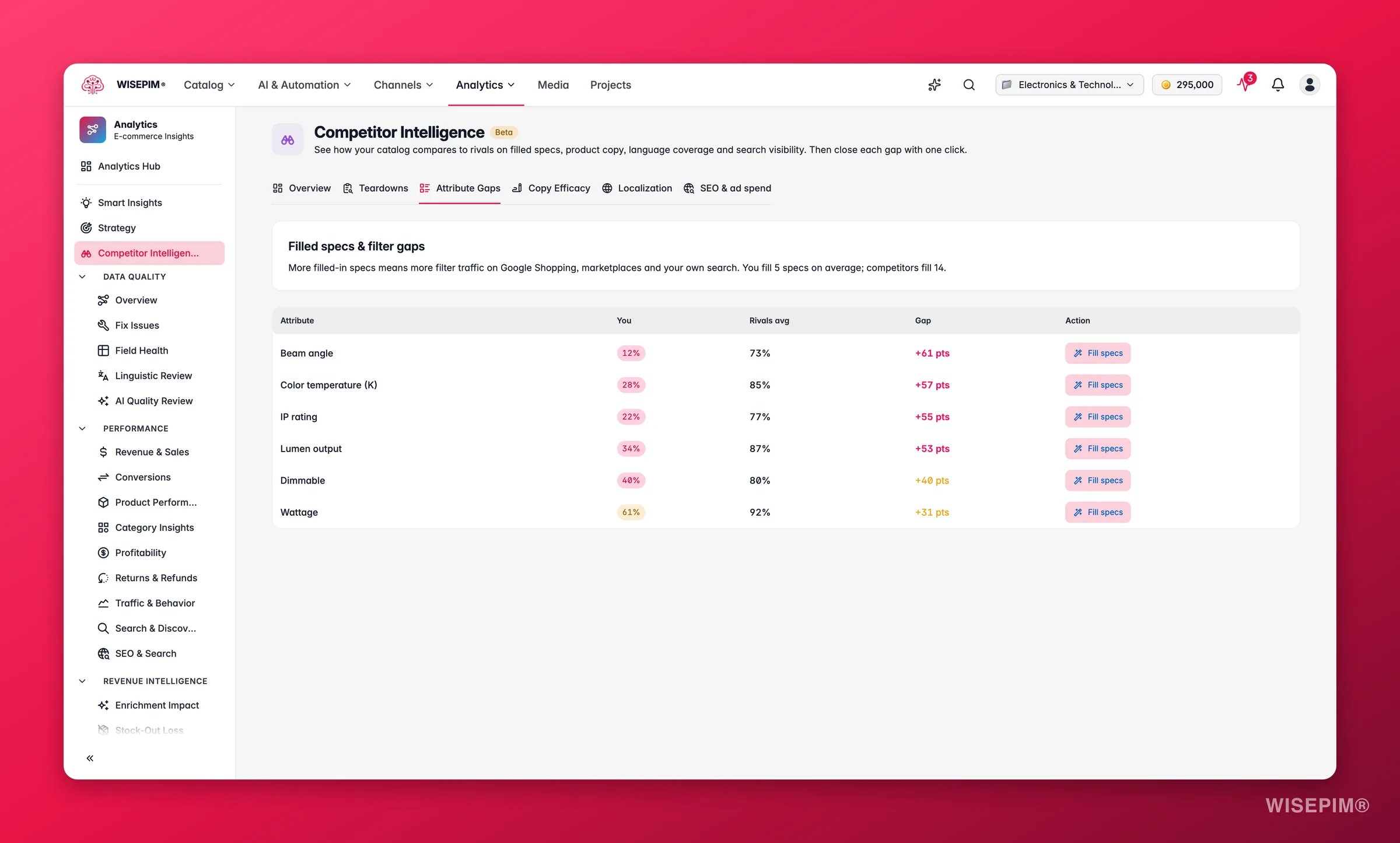Collapse the sidebar with double-chevron icon
Screen dimensions: 1400x843
(90, 758)
